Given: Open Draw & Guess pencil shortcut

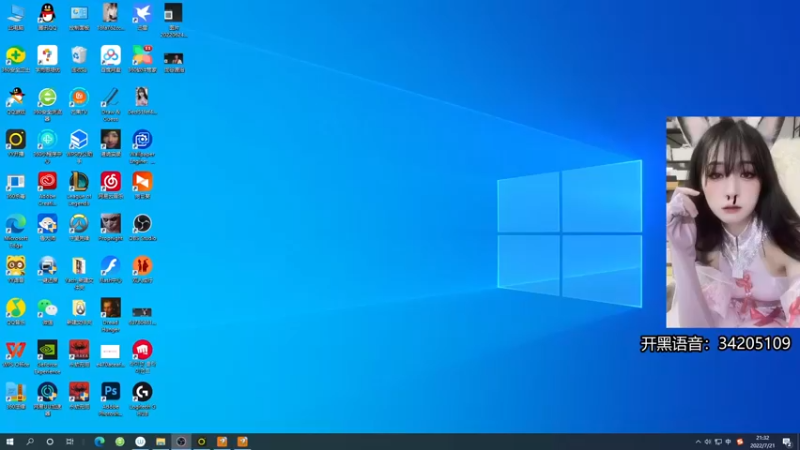Looking at the screenshot, I should (111, 104).
